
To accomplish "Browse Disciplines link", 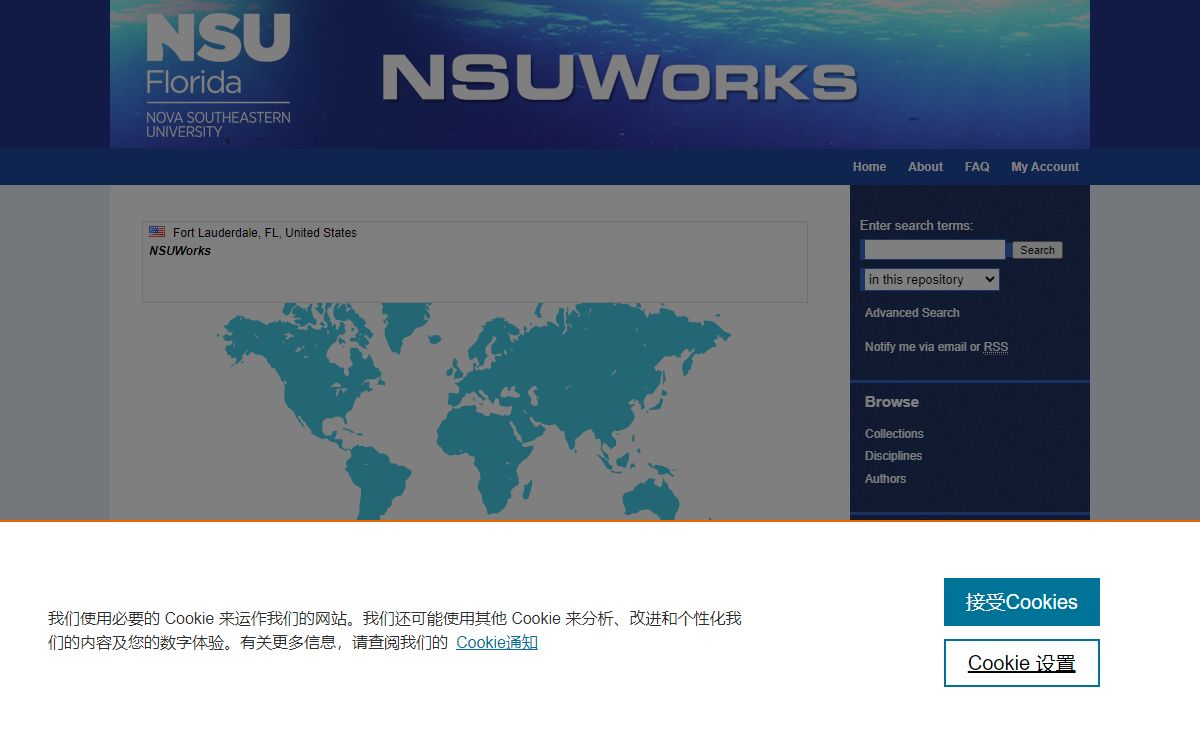I will point(893,456).
